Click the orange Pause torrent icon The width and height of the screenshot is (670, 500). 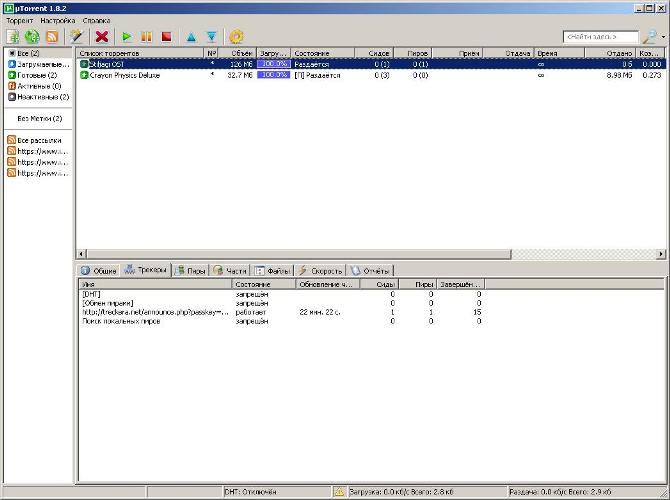(147, 37)
